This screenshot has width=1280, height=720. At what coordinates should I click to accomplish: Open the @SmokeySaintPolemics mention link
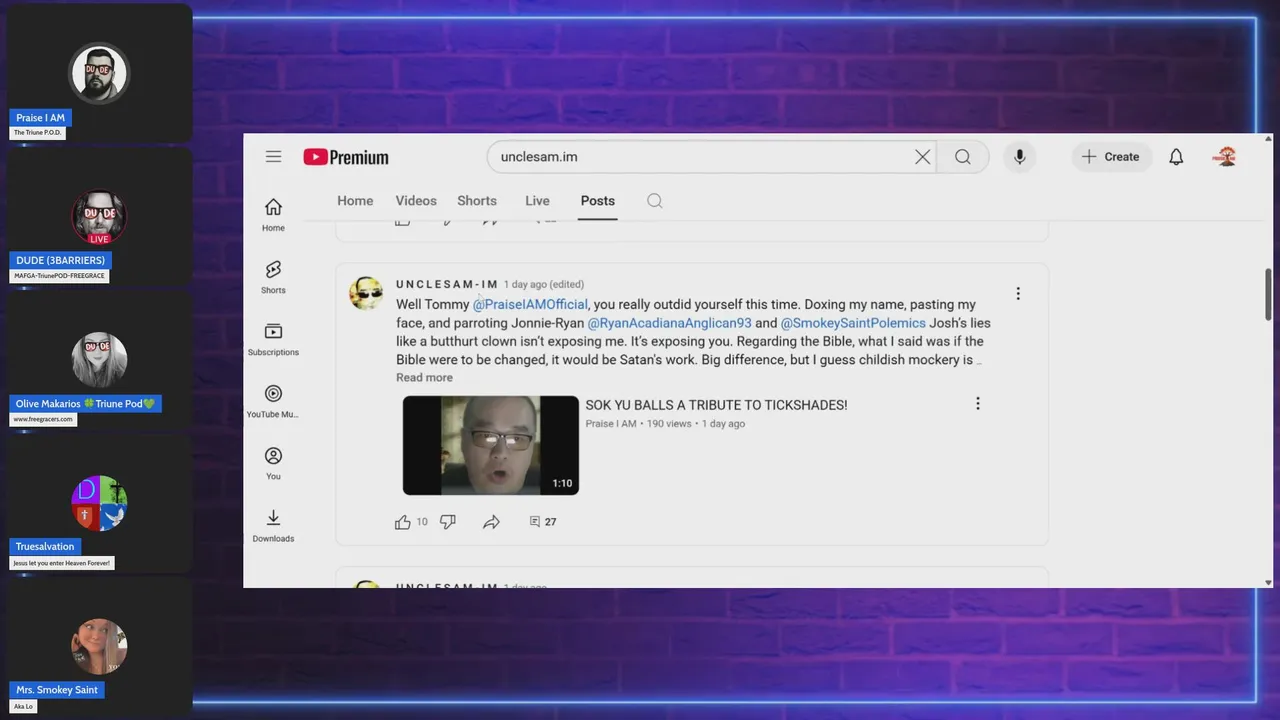[853, 323]
